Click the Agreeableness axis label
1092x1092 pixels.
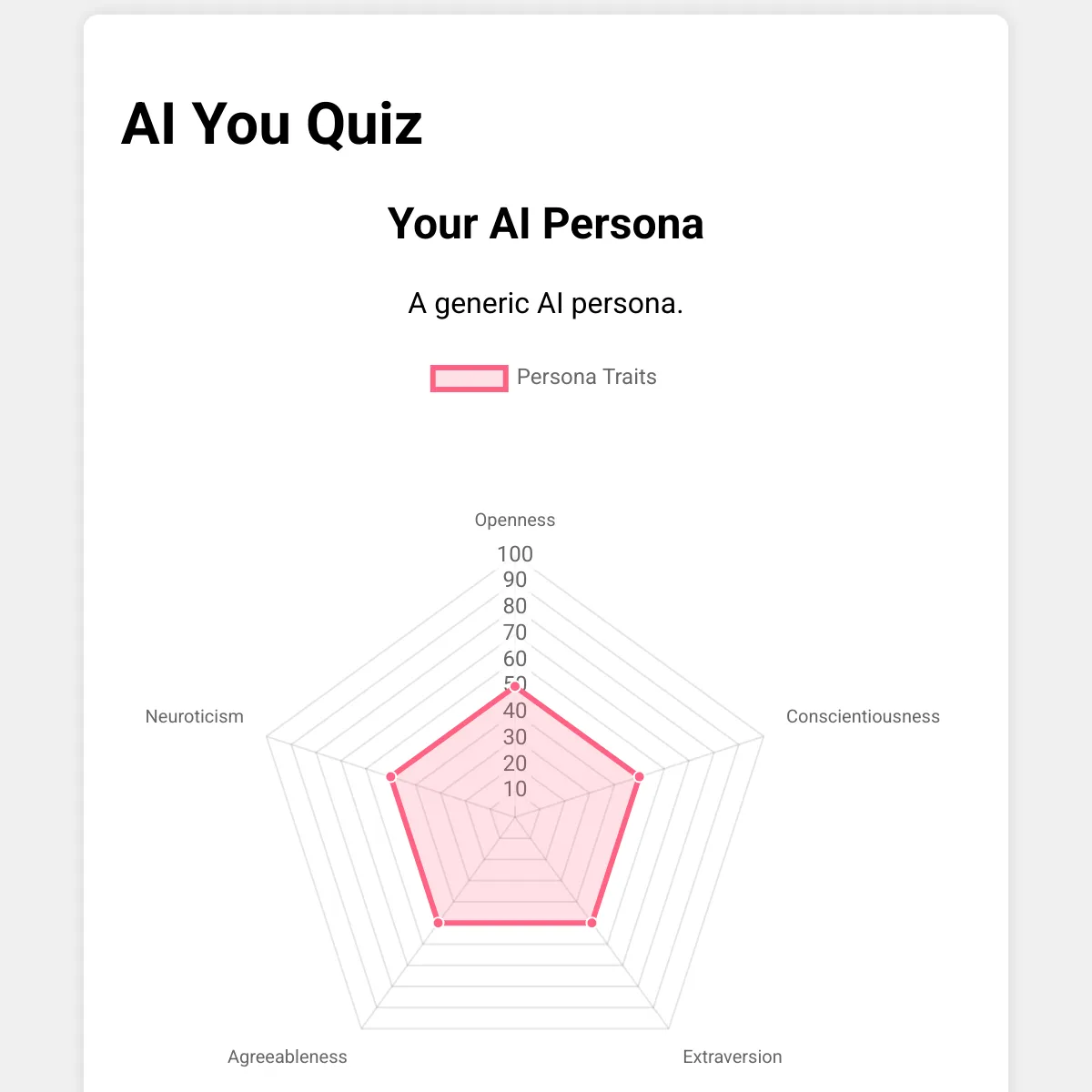[288, 1057]
